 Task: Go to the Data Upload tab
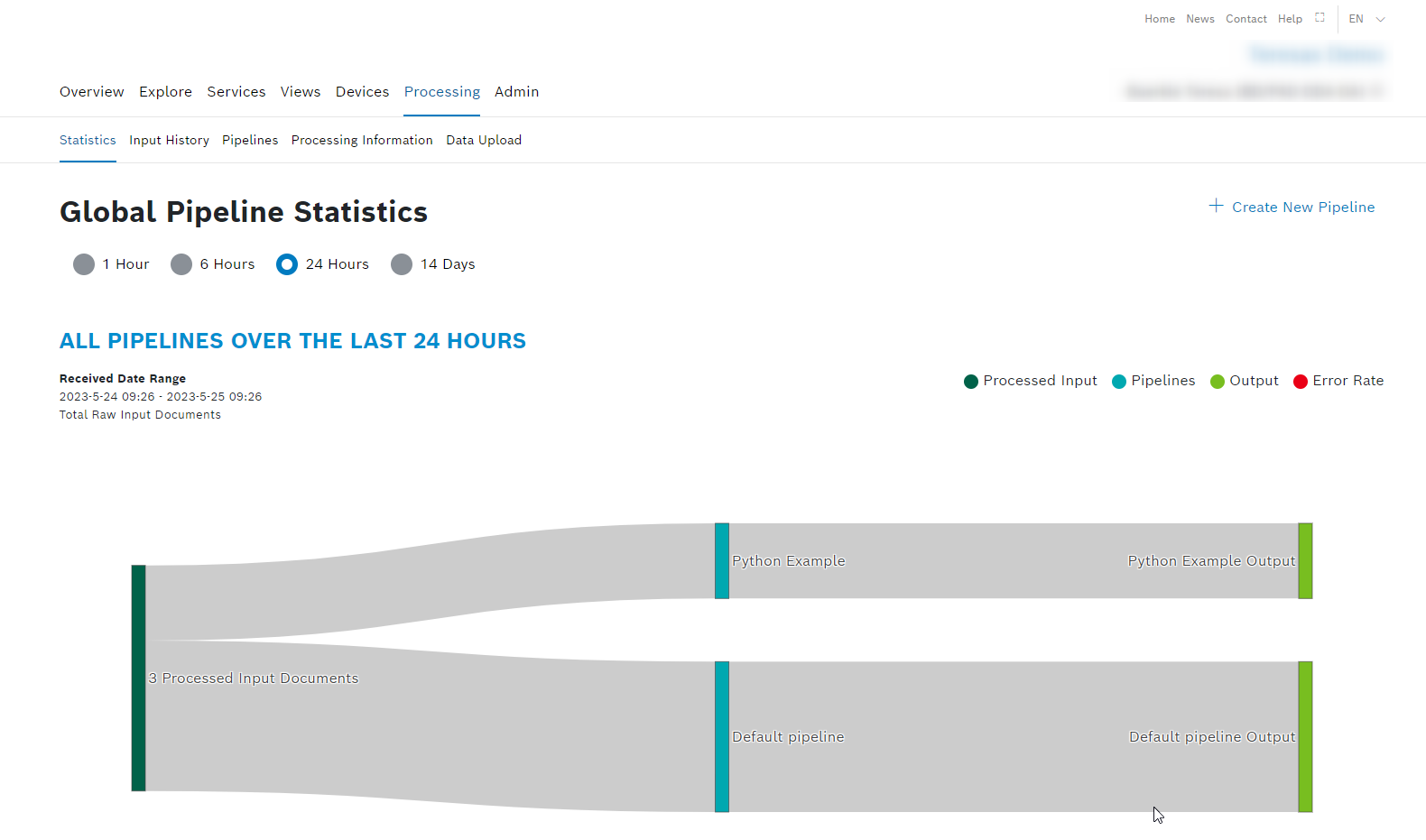(x=484, y=140)
